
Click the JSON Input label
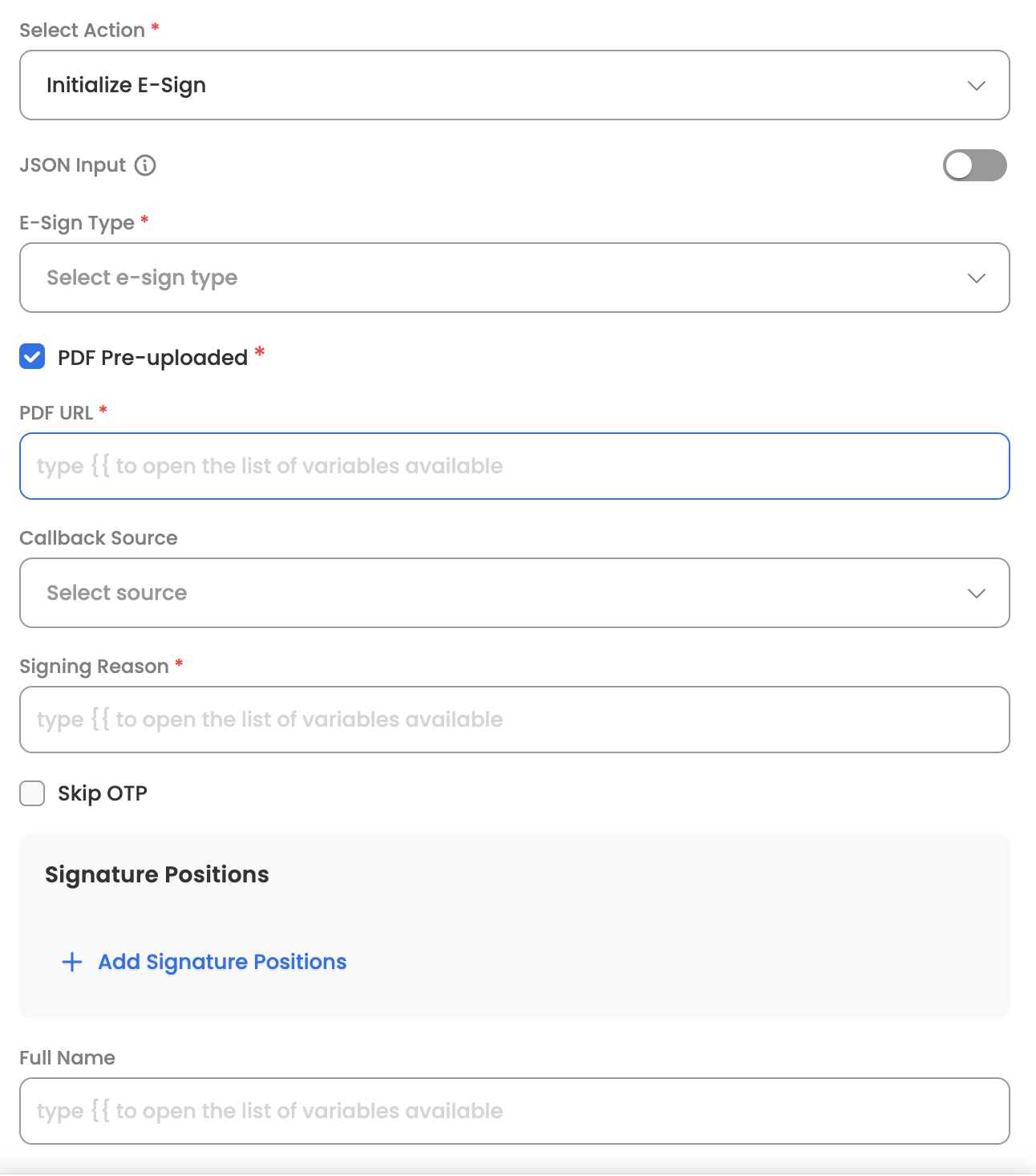coord(72,165)
